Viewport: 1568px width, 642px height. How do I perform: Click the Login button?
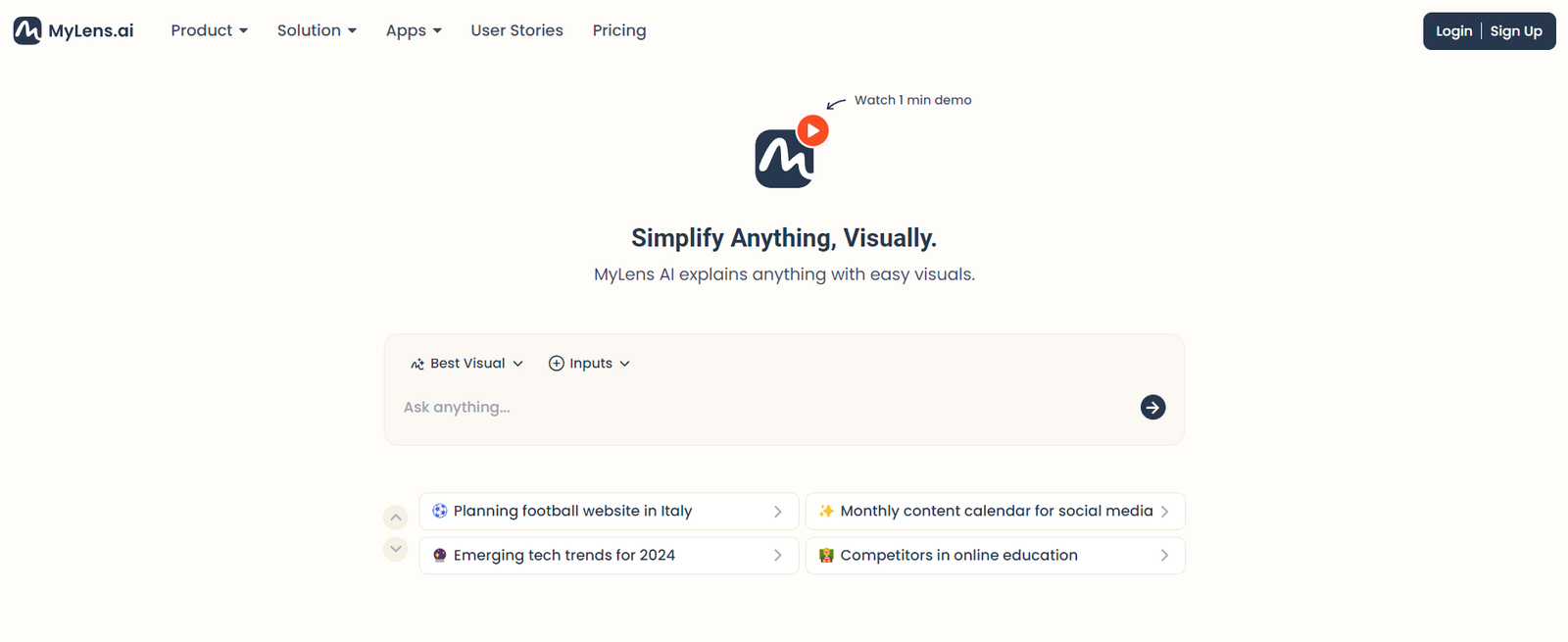point(1453,31)
